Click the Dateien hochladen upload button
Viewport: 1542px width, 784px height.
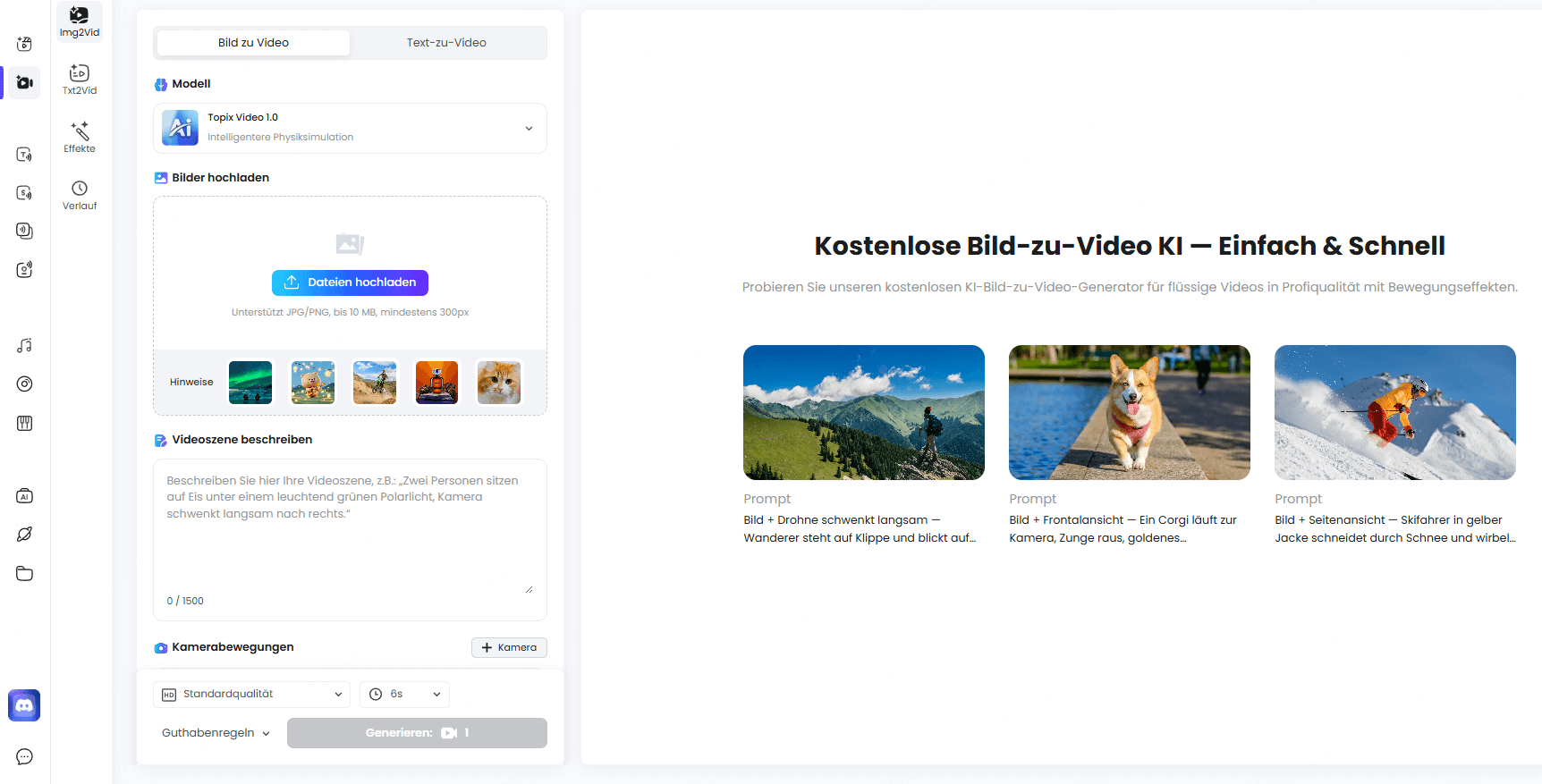click(350, 282)
